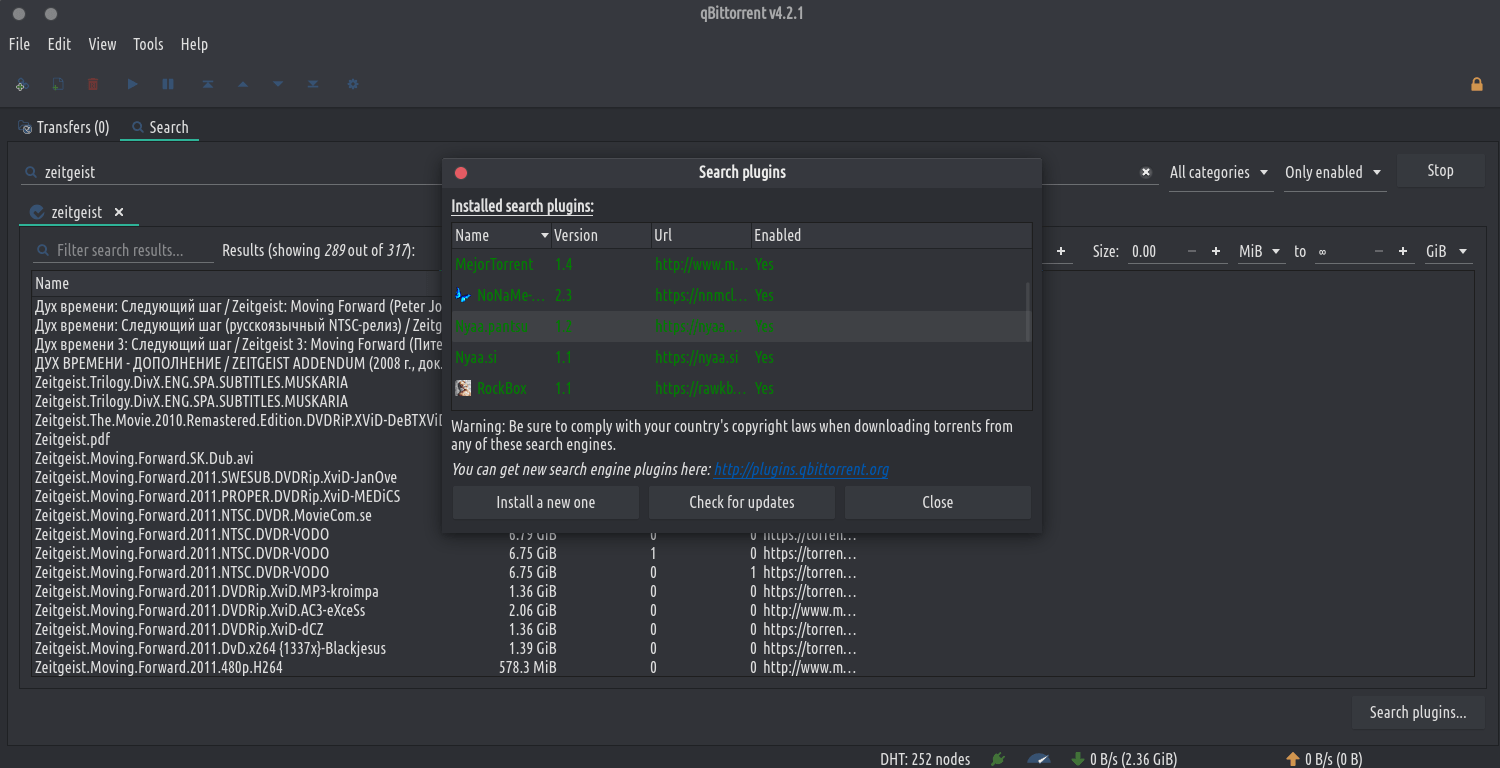This screenshot has height=768, width=1500.
Task: Increase minimum size with plus stepper
Action: 1216,251
